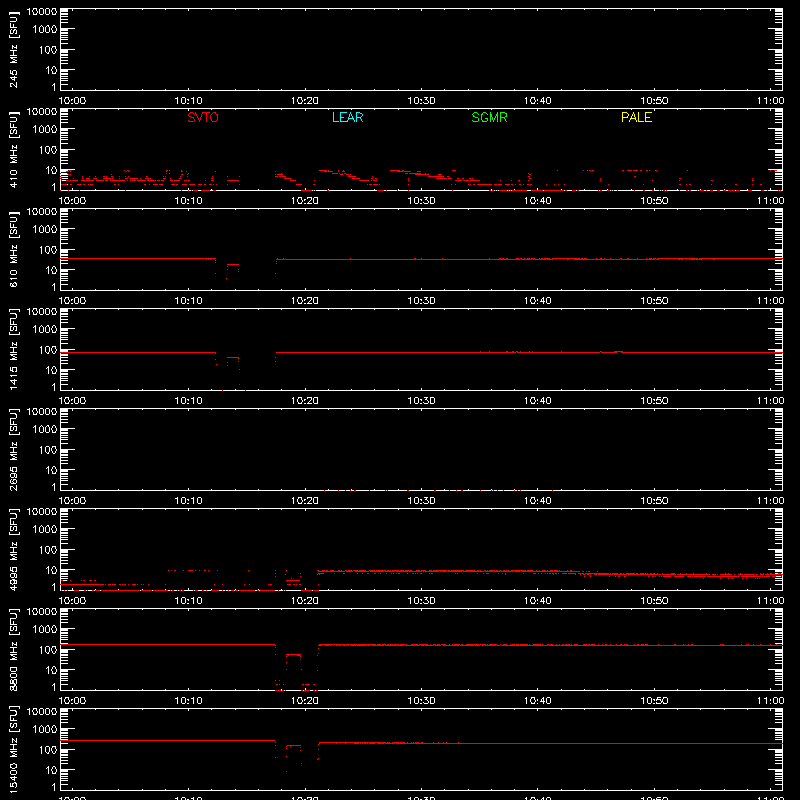Click 10:10 time label under 2695 MHz panel
Viewport: 800px width, 800px height.
[189, 501]
